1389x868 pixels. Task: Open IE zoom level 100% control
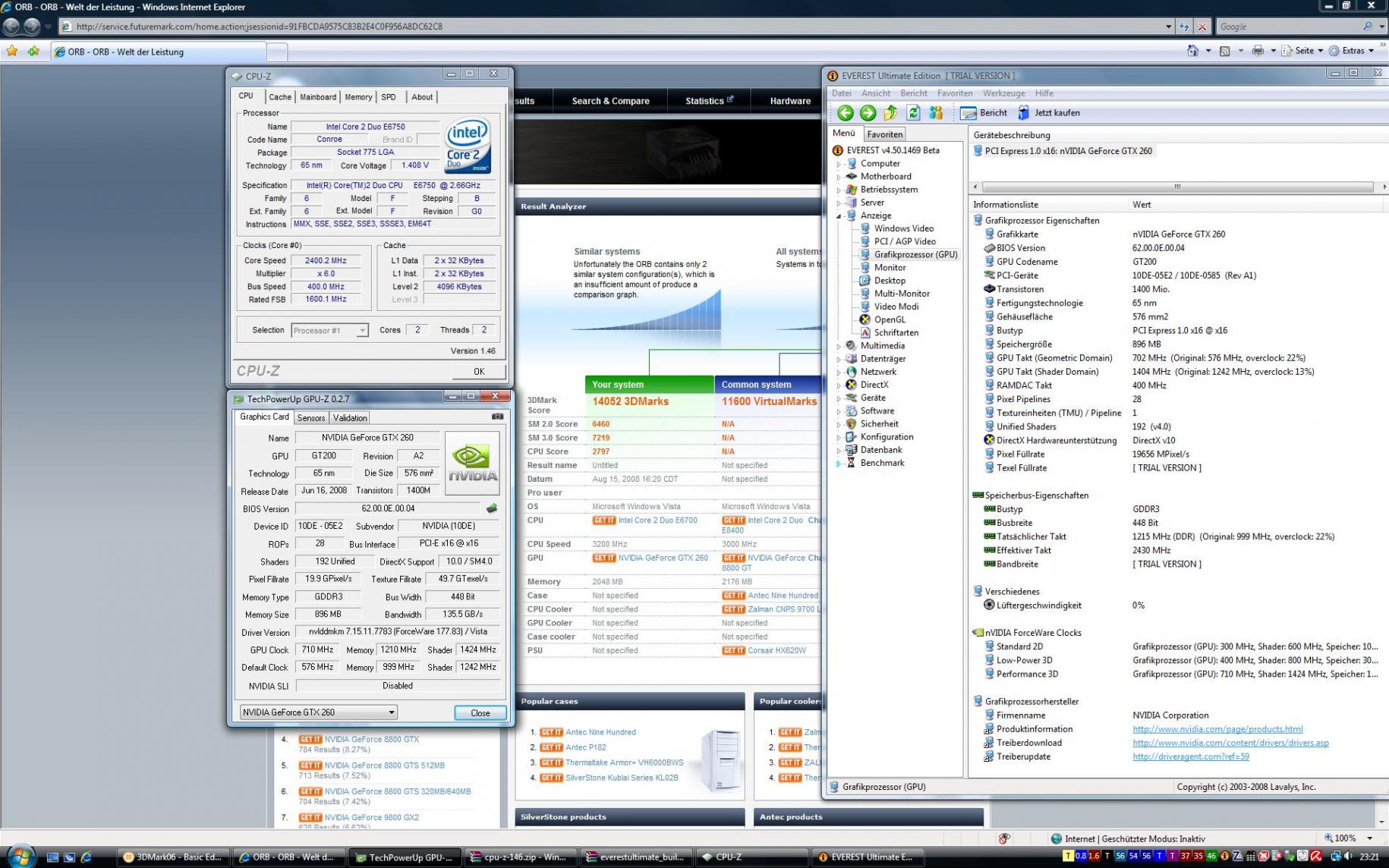[1348, 838]
